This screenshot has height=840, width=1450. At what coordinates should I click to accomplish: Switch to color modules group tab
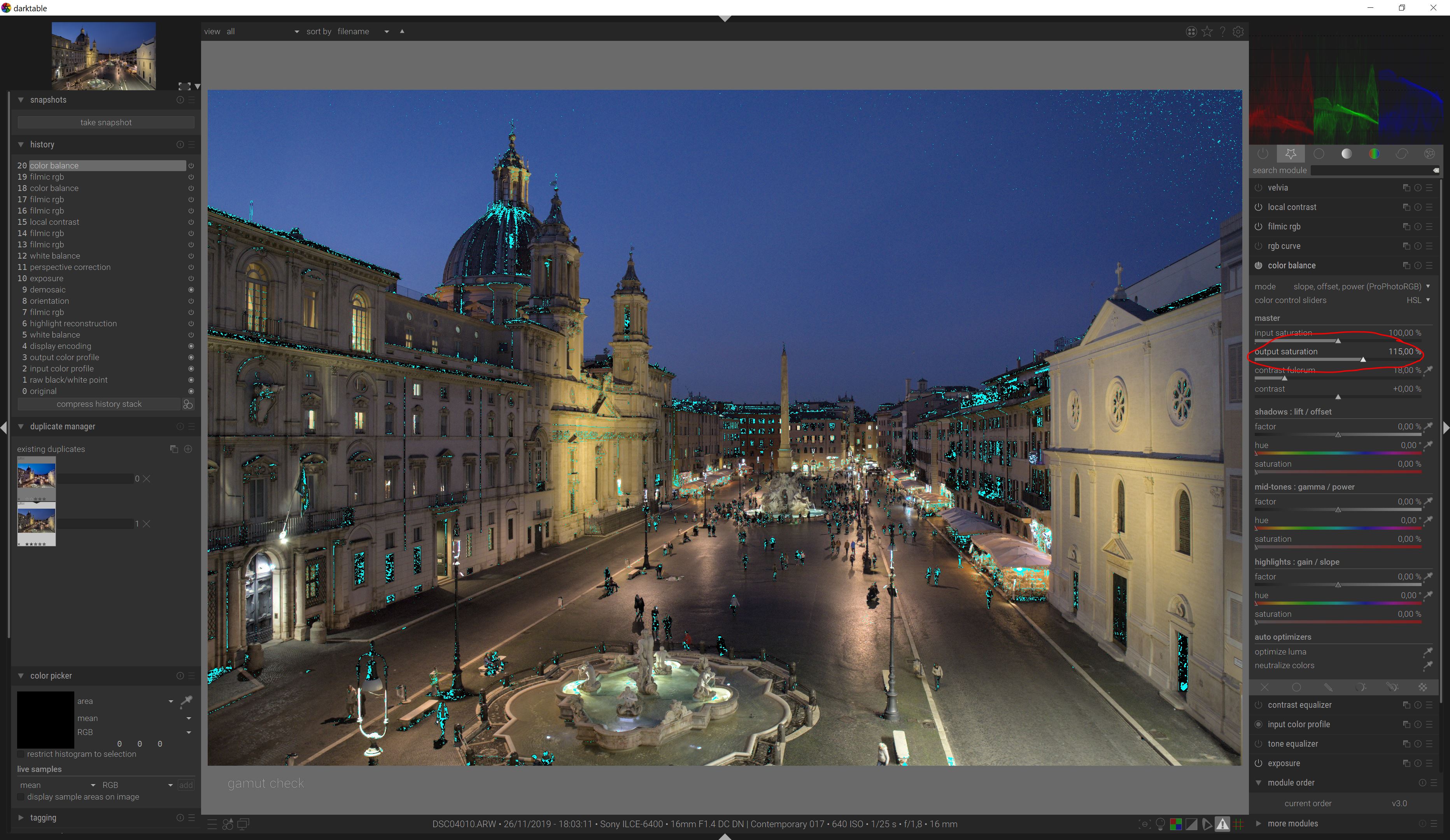[1374, 154]
